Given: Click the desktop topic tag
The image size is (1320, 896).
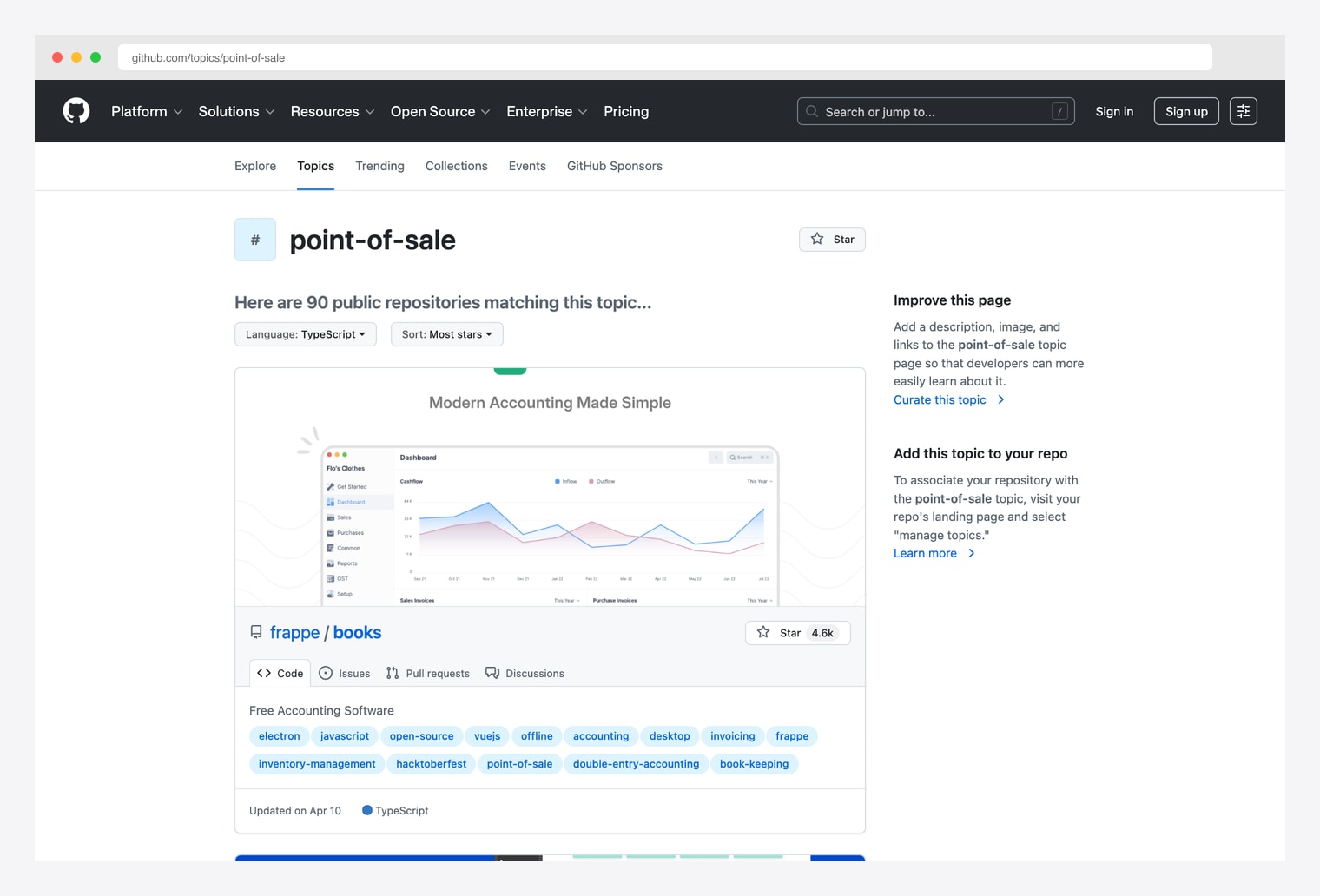Looking at the screenshot, I should point(670,736).
